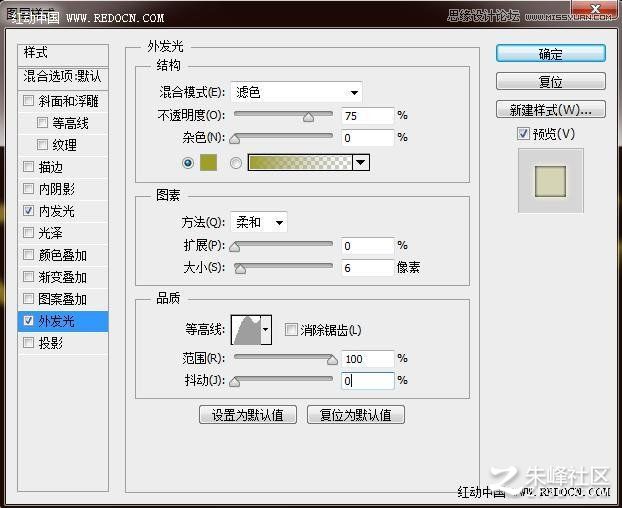This screenshot has height=508, width=622.
Task: Open the contour picker dropdown arrow
Action: tap(266, 330)
